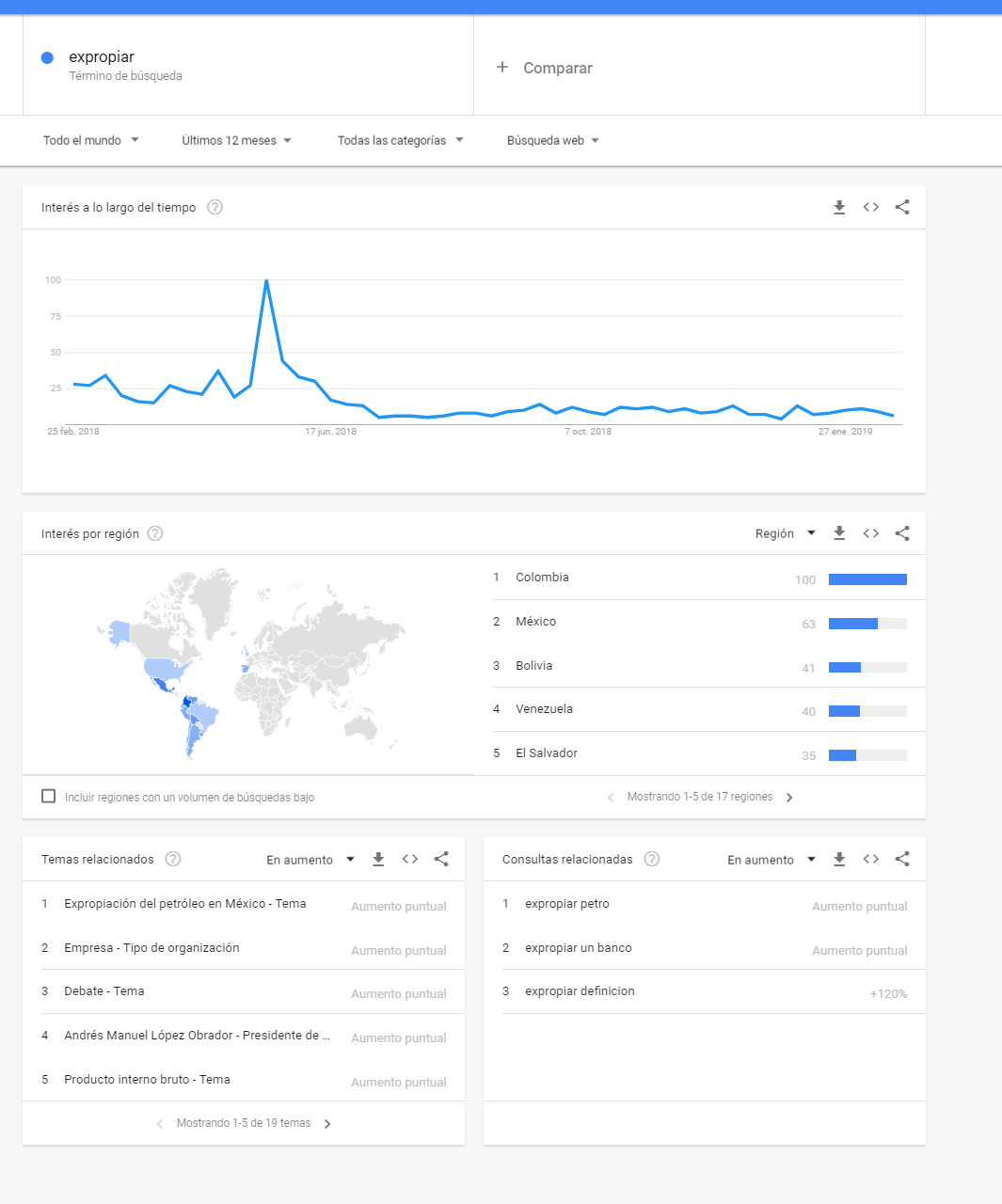Open help for Temas relacionados
The width and height of the screenshot is (1002, 1204).
coord(173,859)
